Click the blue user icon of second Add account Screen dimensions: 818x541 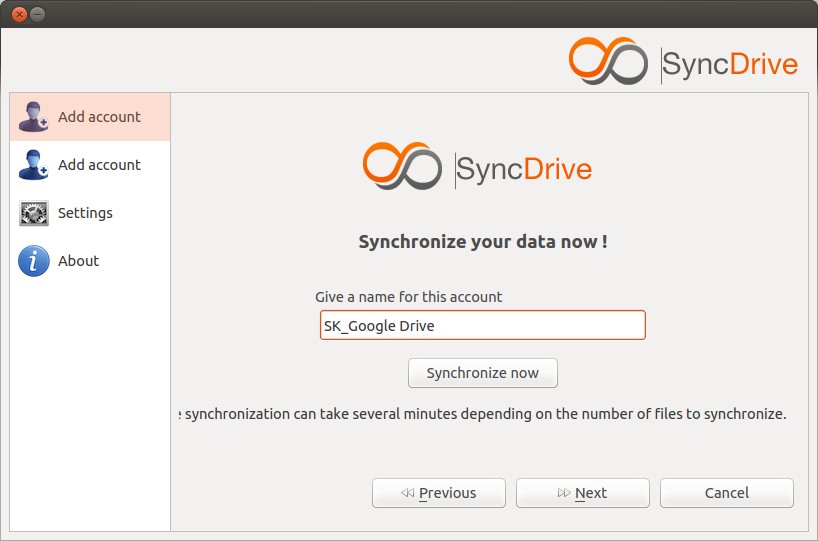point(33,165)
